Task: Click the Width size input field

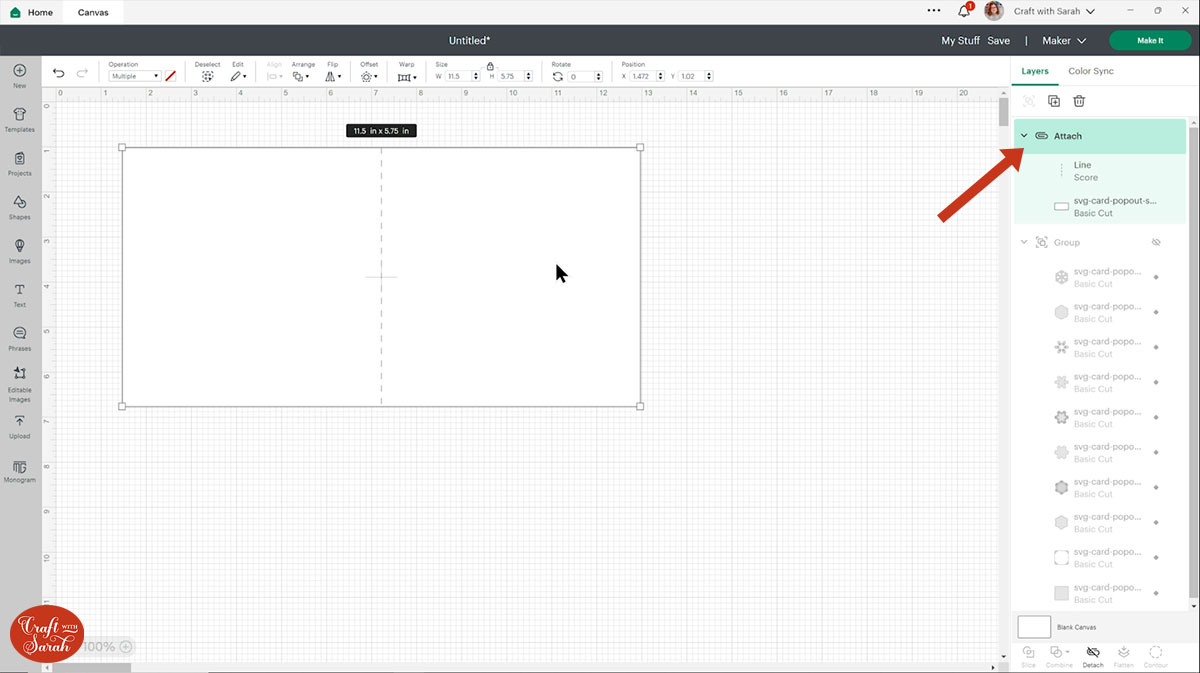Action: [x=460, y=76]
